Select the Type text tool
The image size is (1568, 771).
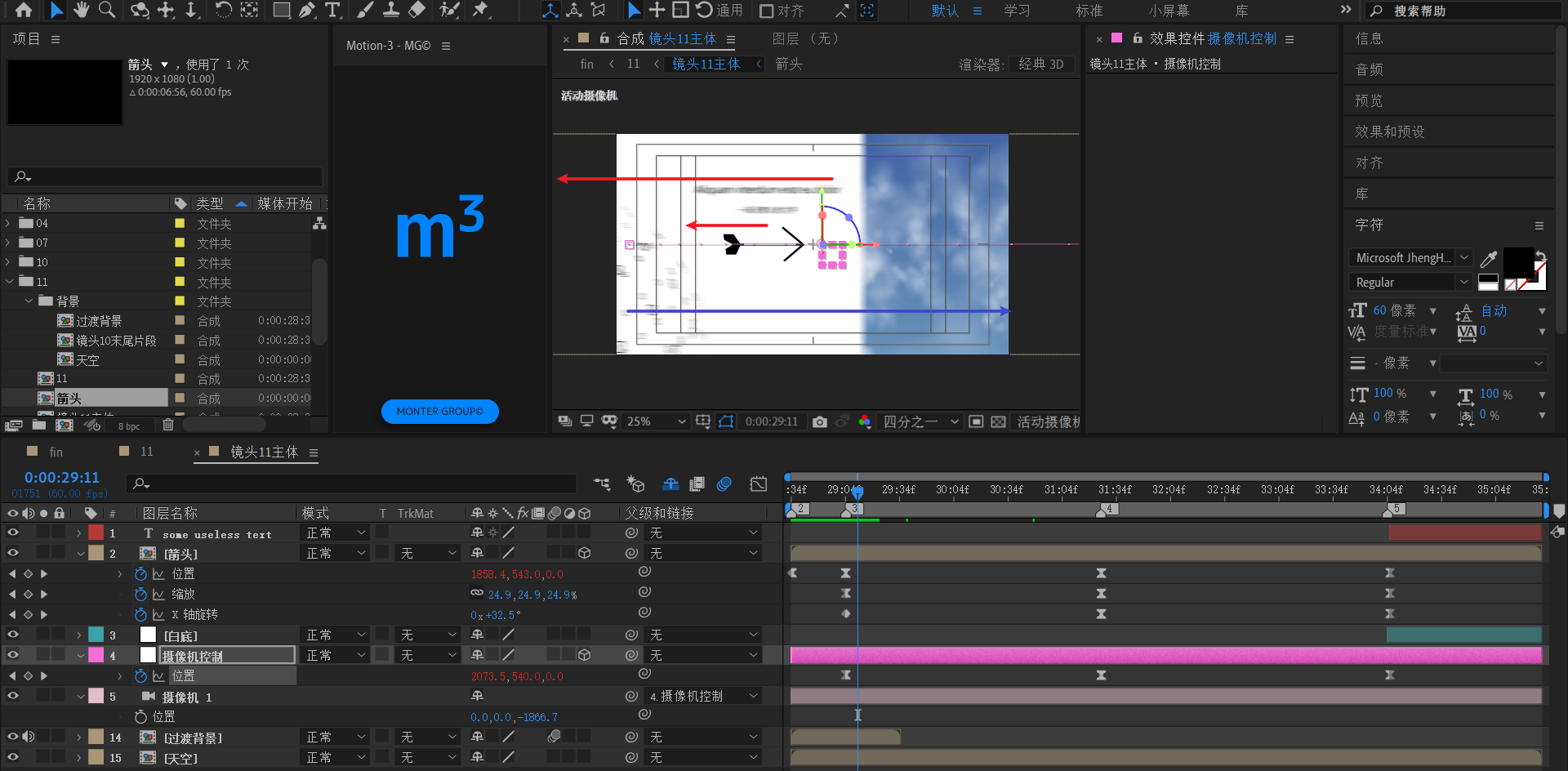click(332, 10)
